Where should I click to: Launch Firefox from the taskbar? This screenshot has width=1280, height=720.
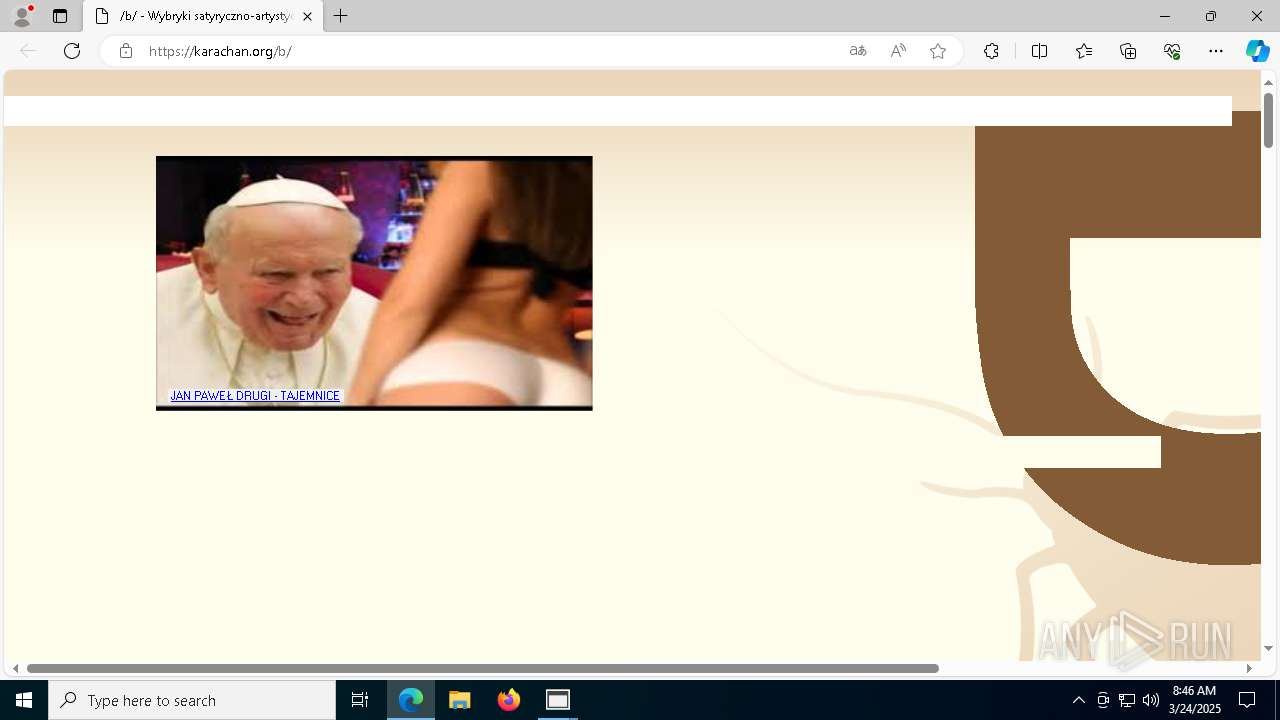pyautogui.click(x=509, y=700)
